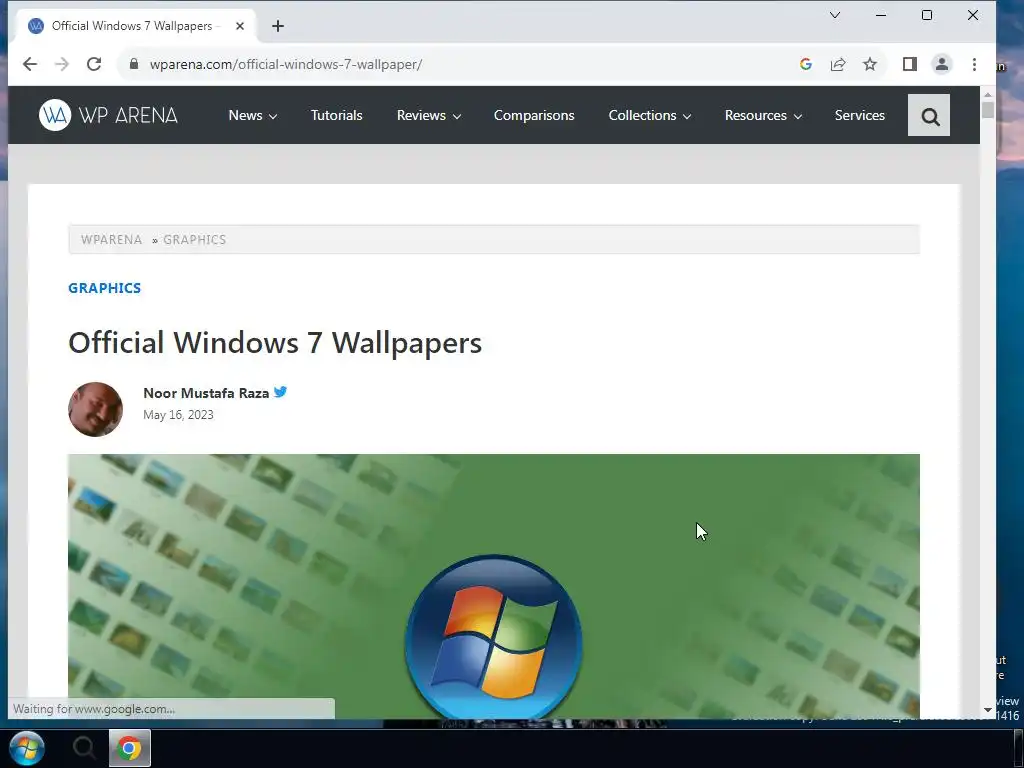1024x768 pixels.
Task: Click the Official Windows 7 Wallpapers heading
Action: click(275, 343)
